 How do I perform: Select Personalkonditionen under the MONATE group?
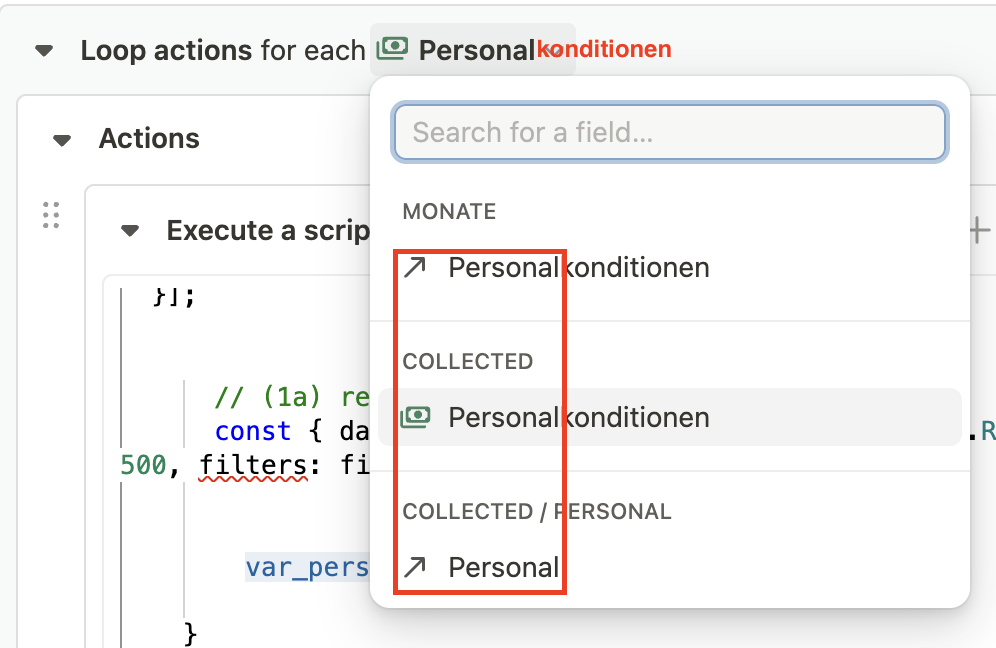pyautogui.click(x=579, y=268)
